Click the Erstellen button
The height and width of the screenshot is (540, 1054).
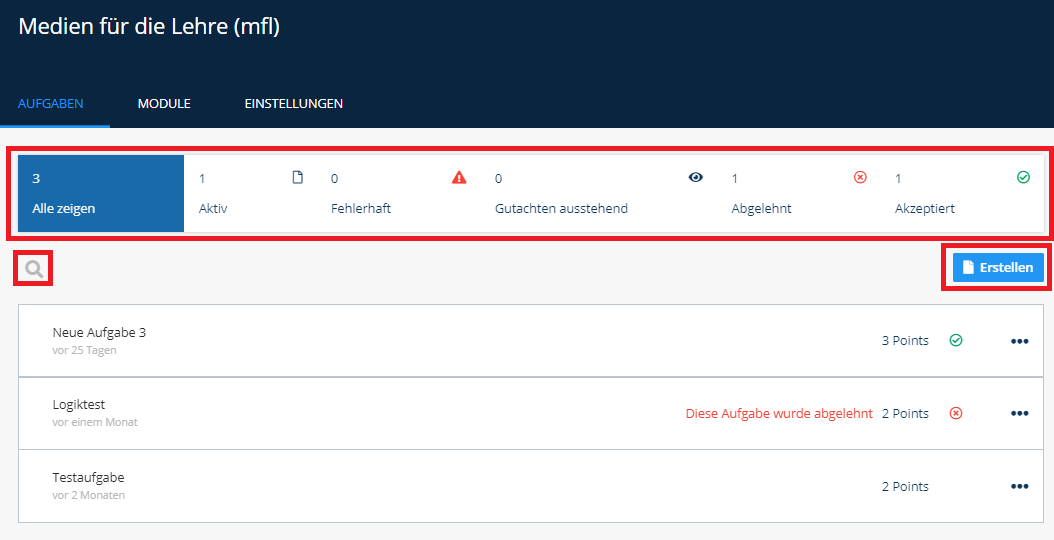998,268
